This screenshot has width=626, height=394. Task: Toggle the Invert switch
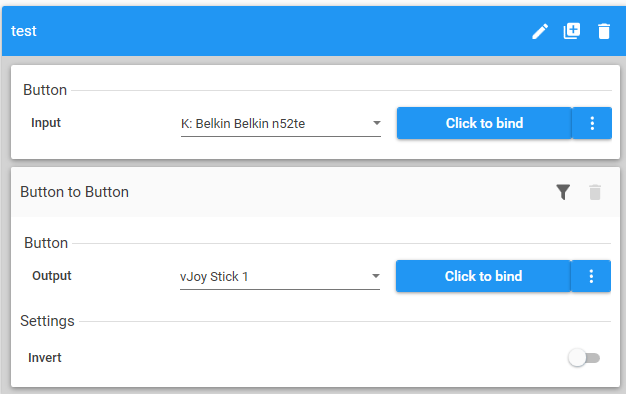pos(584,358)
